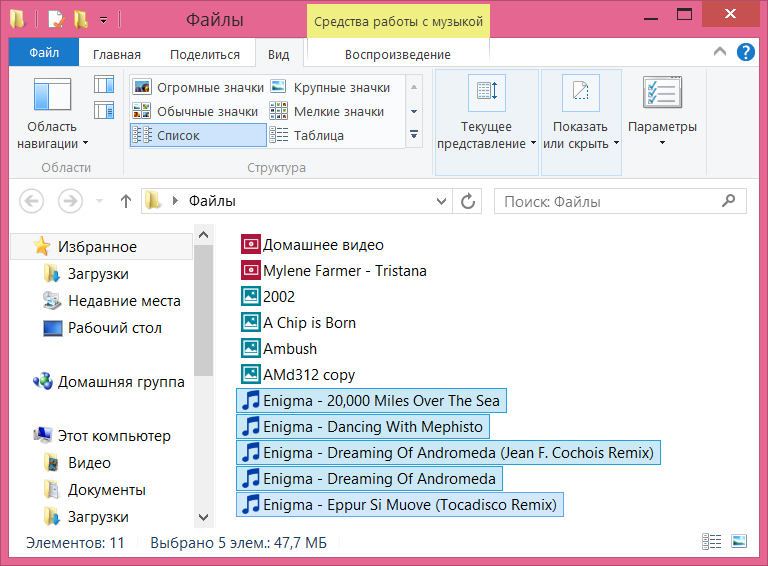Go up one folder level

point(126,201)
